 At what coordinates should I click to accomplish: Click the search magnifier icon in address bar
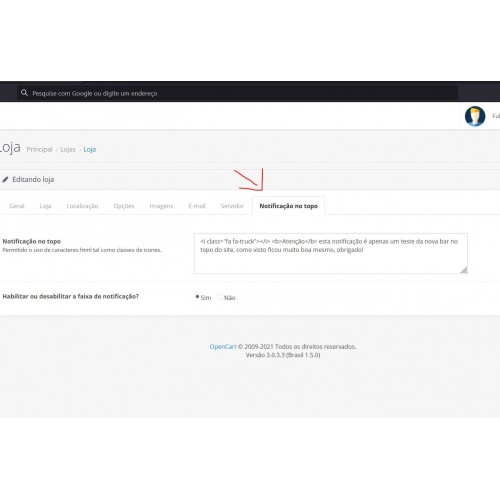click(24, 93)
